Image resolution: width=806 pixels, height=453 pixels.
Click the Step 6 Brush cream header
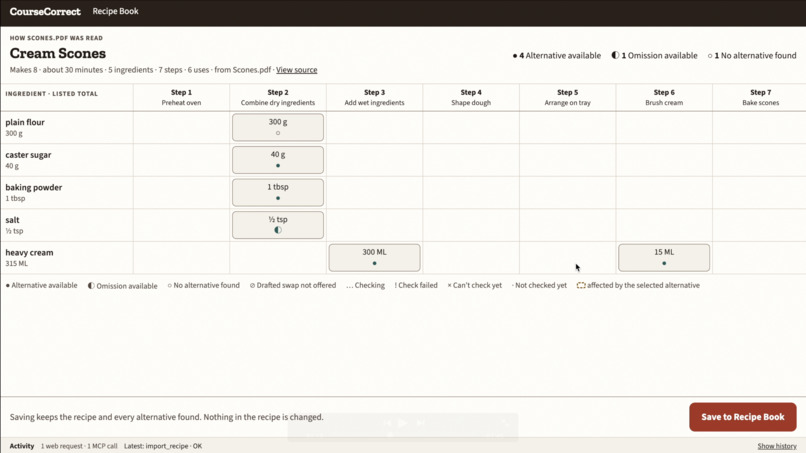664,97
